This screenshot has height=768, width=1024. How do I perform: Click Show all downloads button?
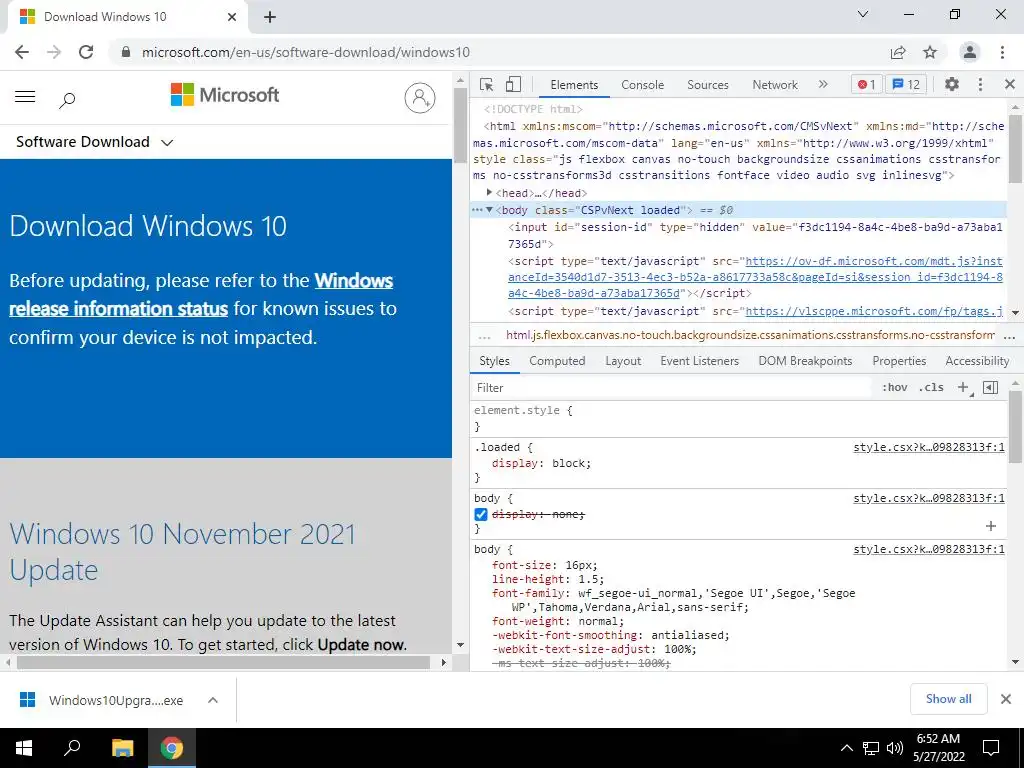click(x=948, y=699)
